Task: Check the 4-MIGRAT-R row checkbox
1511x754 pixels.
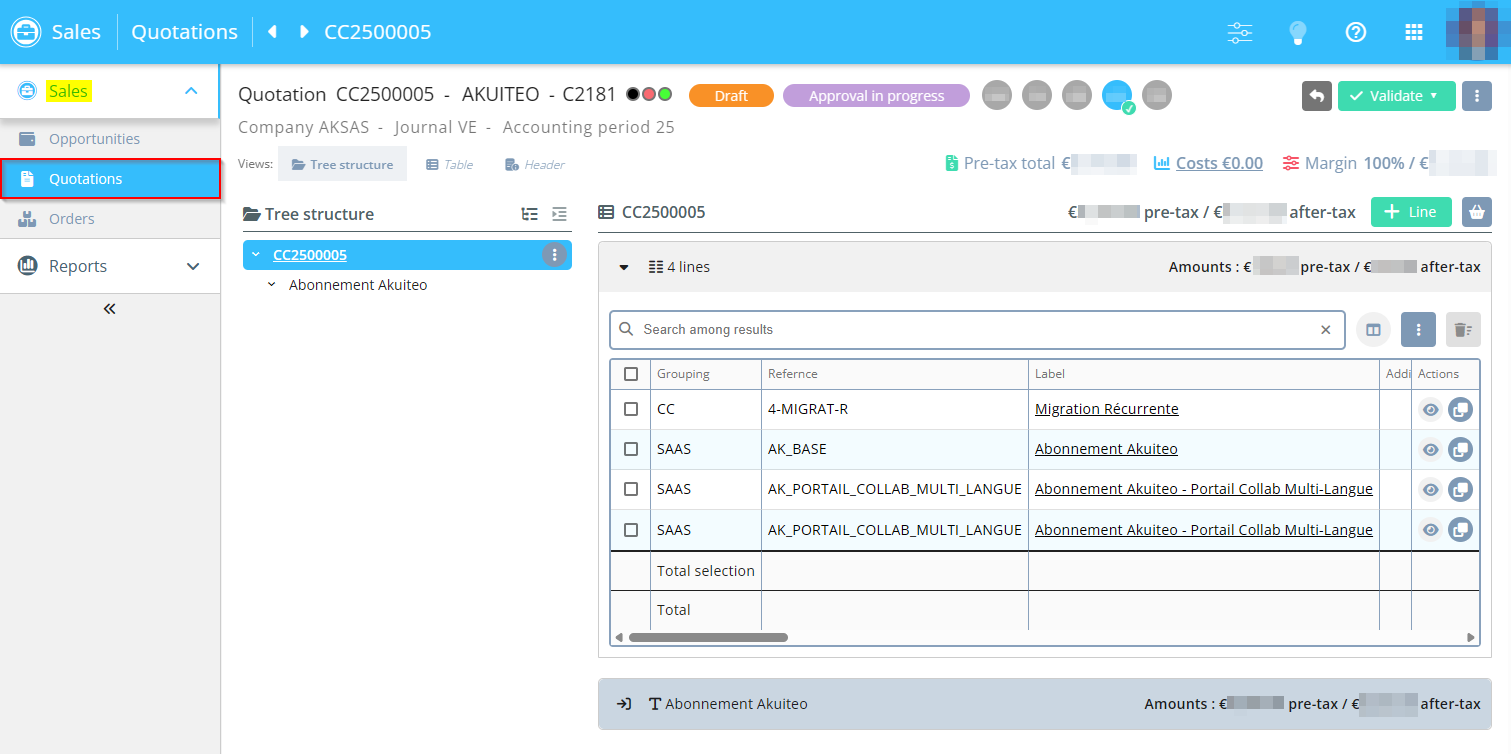Action: click(x=631, y=409)
